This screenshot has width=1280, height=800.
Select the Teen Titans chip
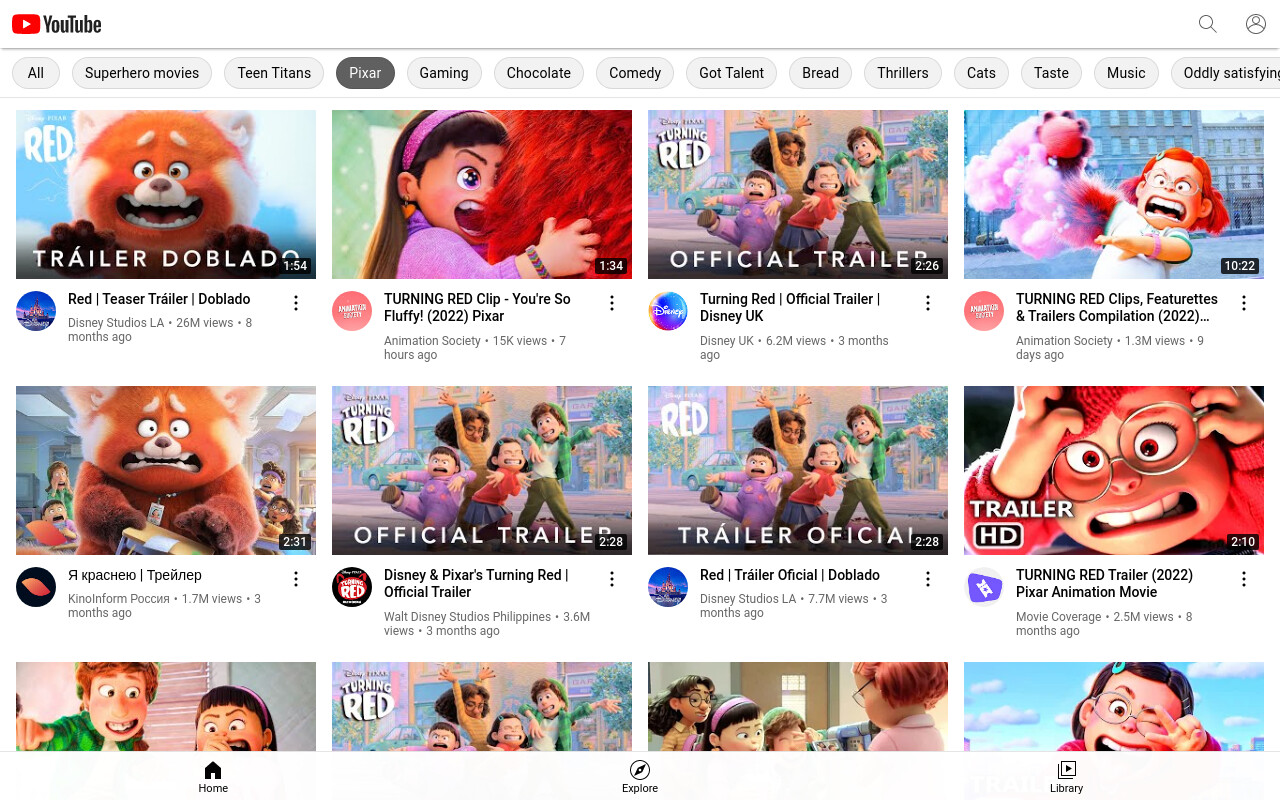(274, 73)
